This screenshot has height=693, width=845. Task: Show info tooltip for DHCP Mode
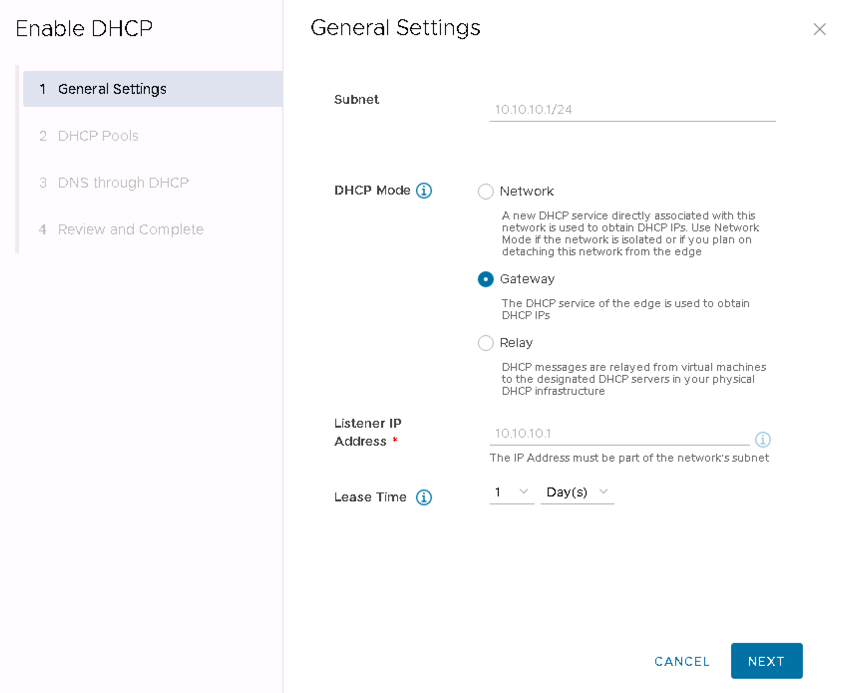click(x=424, y=191)
